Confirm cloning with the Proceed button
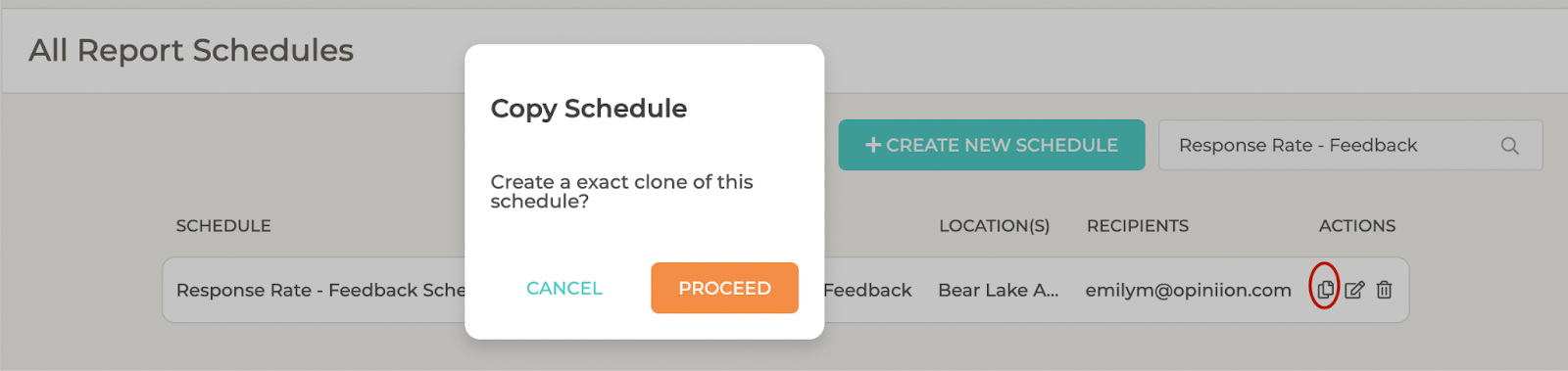Image resolution: width=1568 pixels, height=371 pixels. click(x=724, y=288)
